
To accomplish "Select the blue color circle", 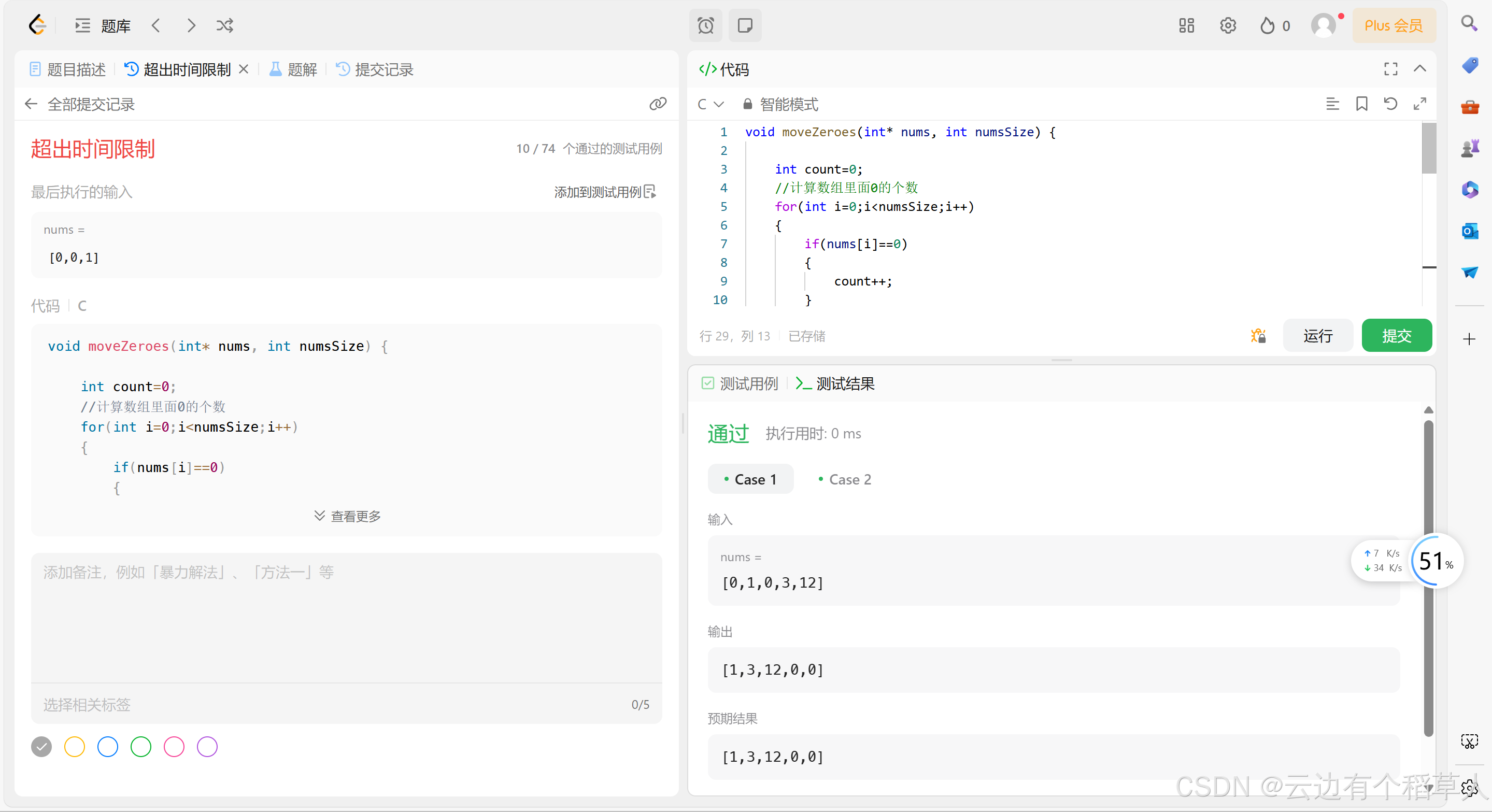I will point(108,747).
